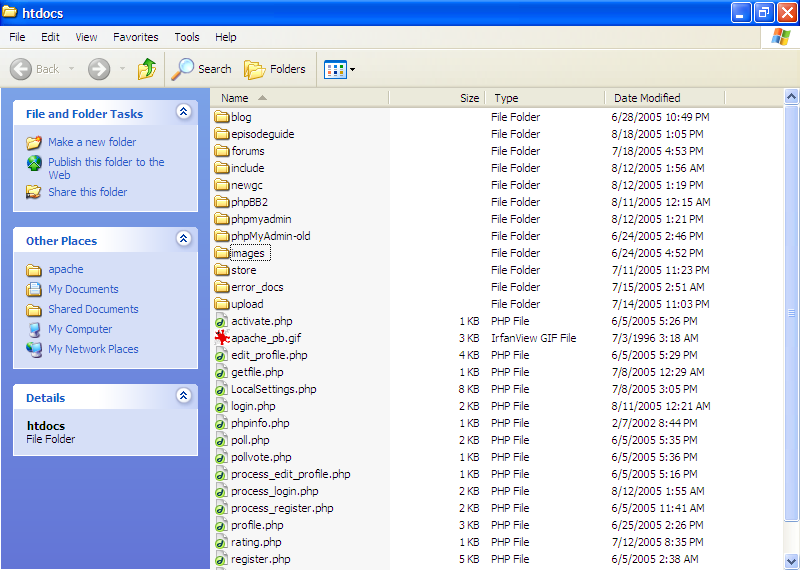Click My Documents icon in Other Places
The height and width of the screenshot is (570, 800).
tap(34, 289)
